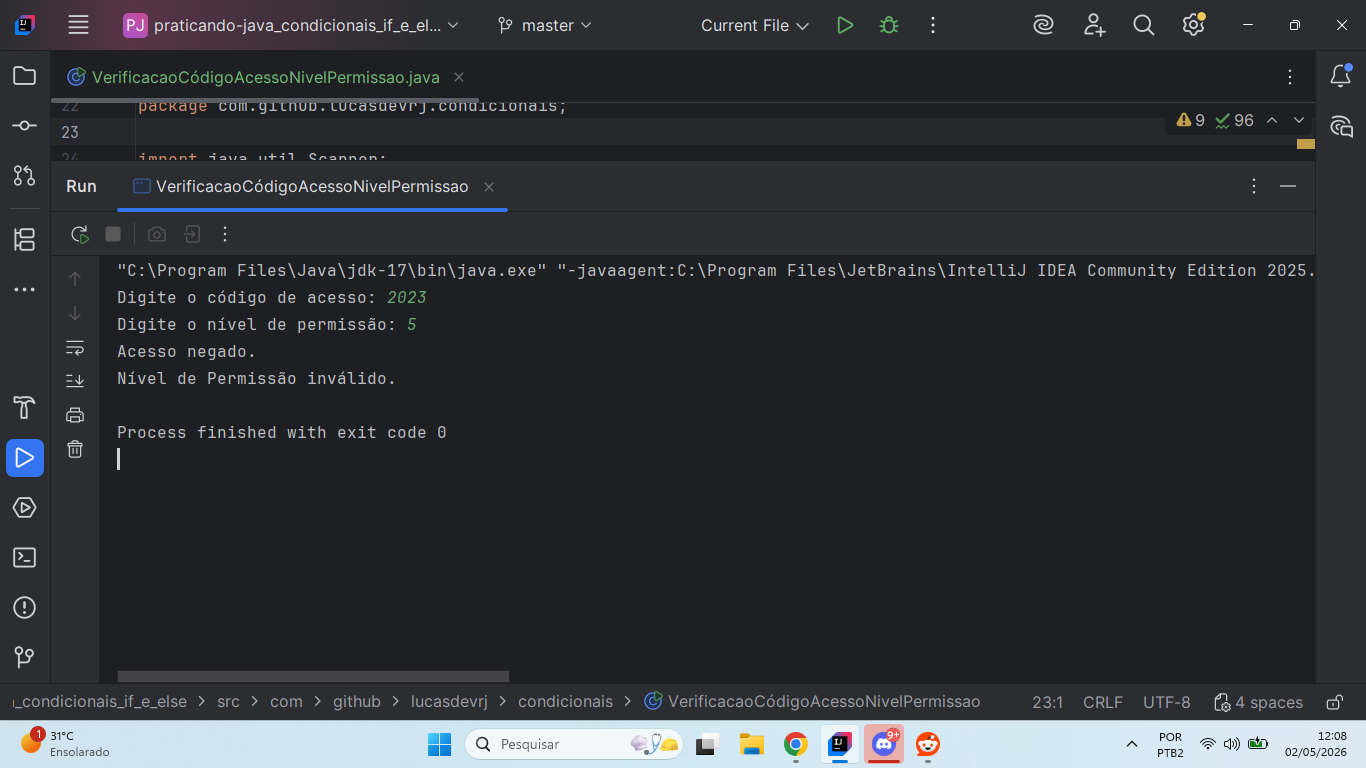Open the Build hammer tool window
This screenshot has width=1366, height=768.
tap(25, 408)
